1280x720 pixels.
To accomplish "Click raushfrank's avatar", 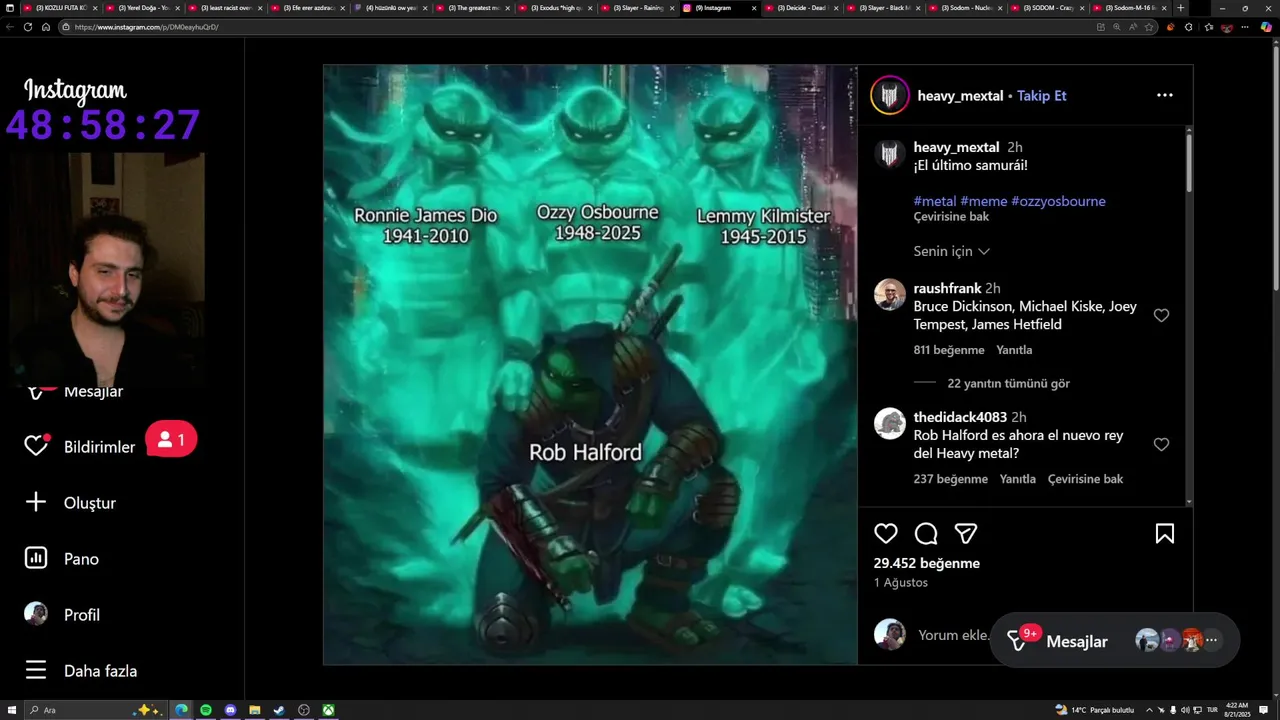I will pyautogui.click(x=889, y=294).
